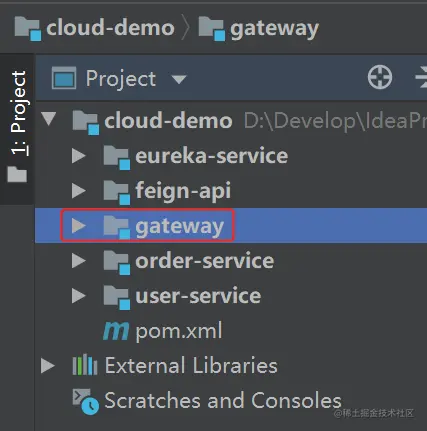This screenshot has width=427, height=431.
Task: Select the order-service module label
Action: click(205, 261)
